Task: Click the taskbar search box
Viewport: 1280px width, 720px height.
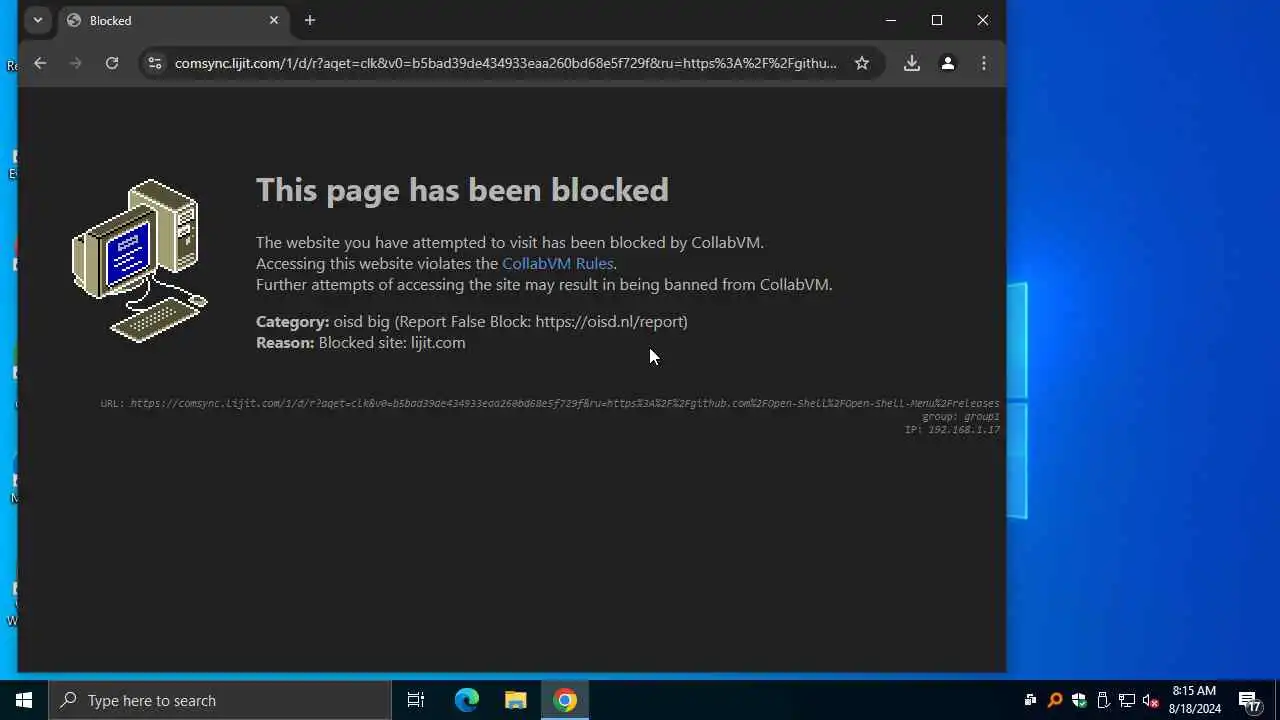Action: [x=220, y=700]
